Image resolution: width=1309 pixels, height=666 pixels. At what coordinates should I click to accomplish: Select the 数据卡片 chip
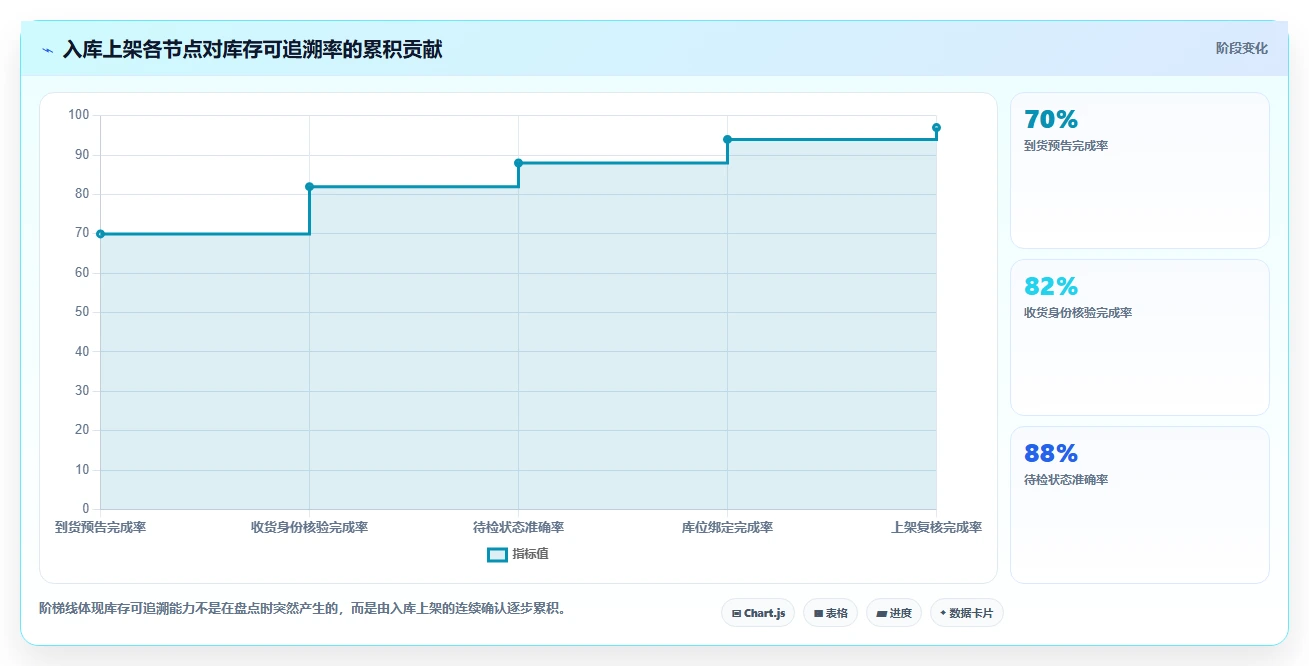coord(966,613)
